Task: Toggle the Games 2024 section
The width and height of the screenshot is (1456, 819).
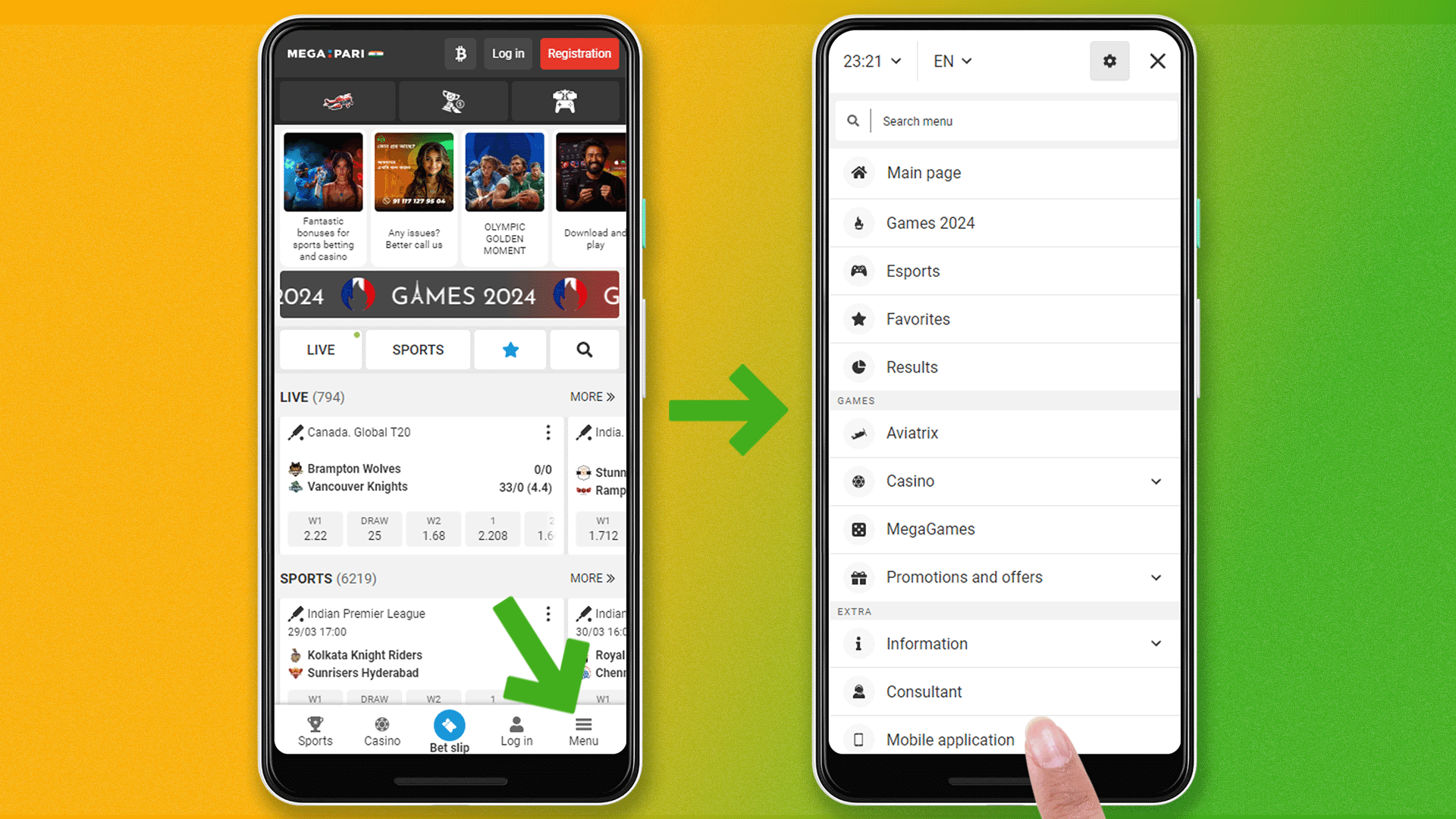Action: click(1002, 222)
